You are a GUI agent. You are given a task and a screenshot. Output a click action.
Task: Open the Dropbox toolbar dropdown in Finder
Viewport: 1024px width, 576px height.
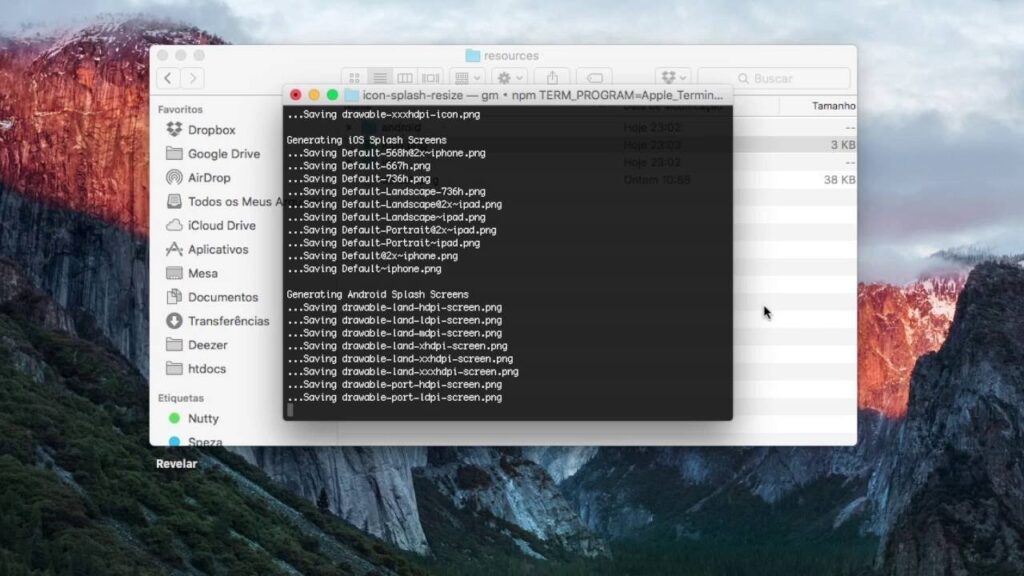pos(673,78)
